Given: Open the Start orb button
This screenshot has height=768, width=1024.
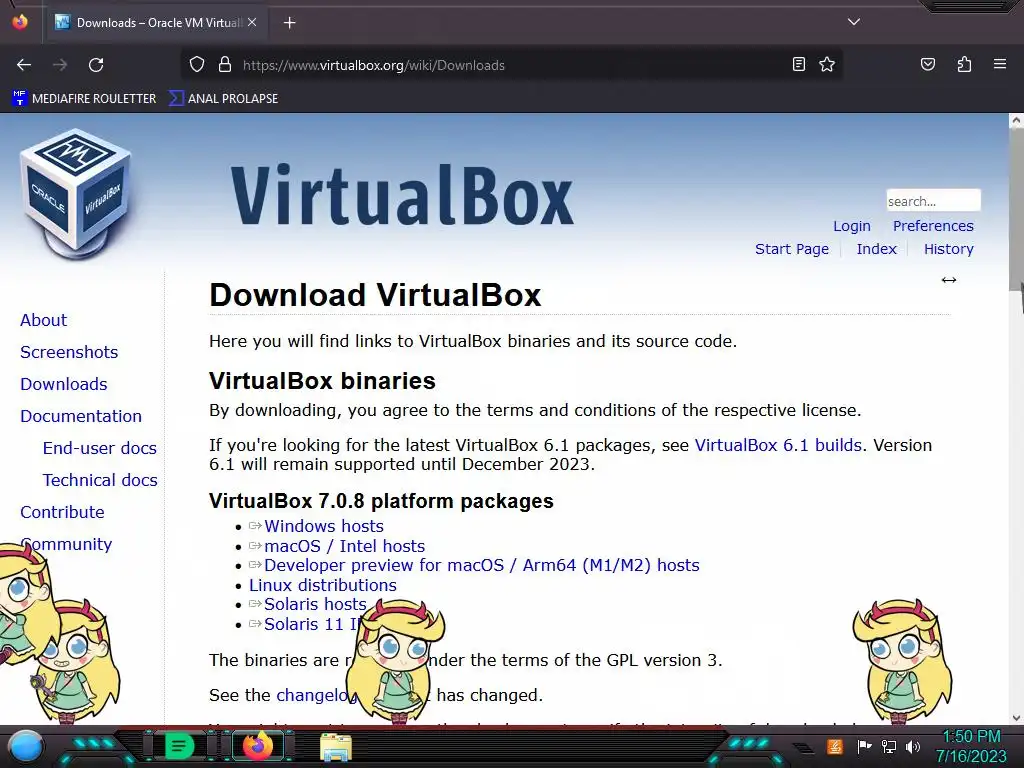Looking at the screenshot, I should [x=25, y=746].
